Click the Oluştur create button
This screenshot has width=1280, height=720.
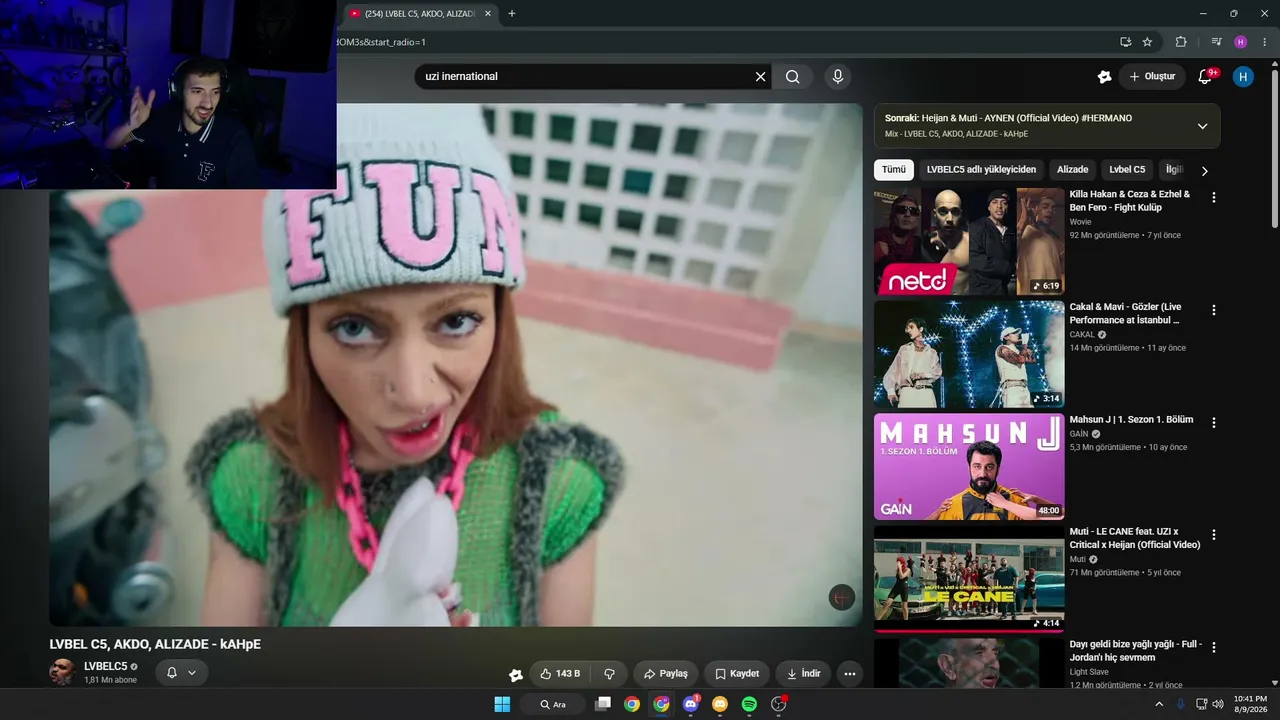pyautogui.click(x=1152, y=77)
